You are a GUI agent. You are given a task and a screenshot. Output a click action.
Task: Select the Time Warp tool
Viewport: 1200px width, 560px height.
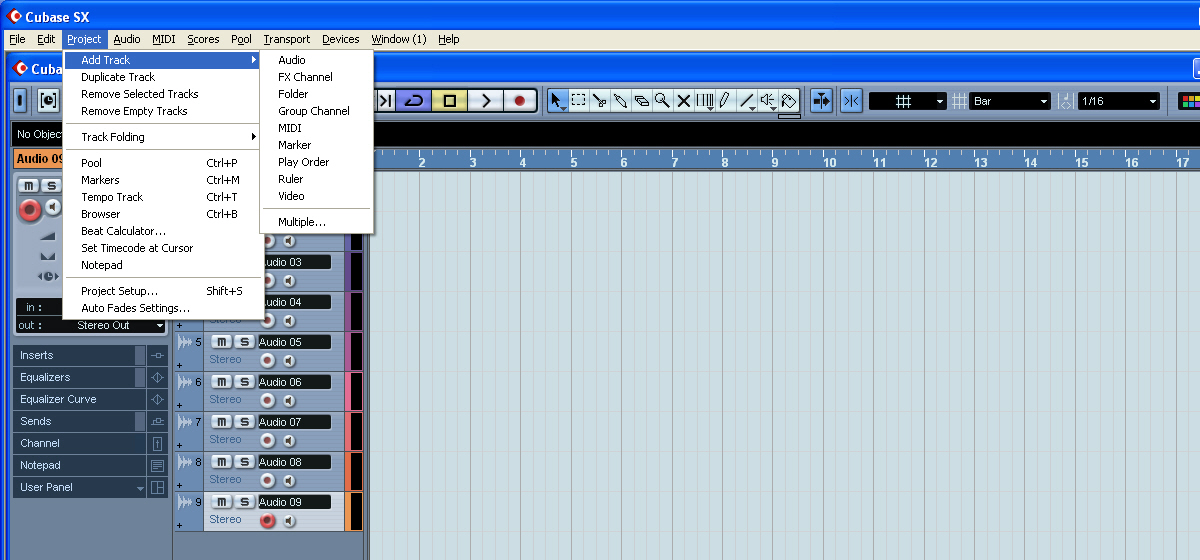tap(705, 101)
